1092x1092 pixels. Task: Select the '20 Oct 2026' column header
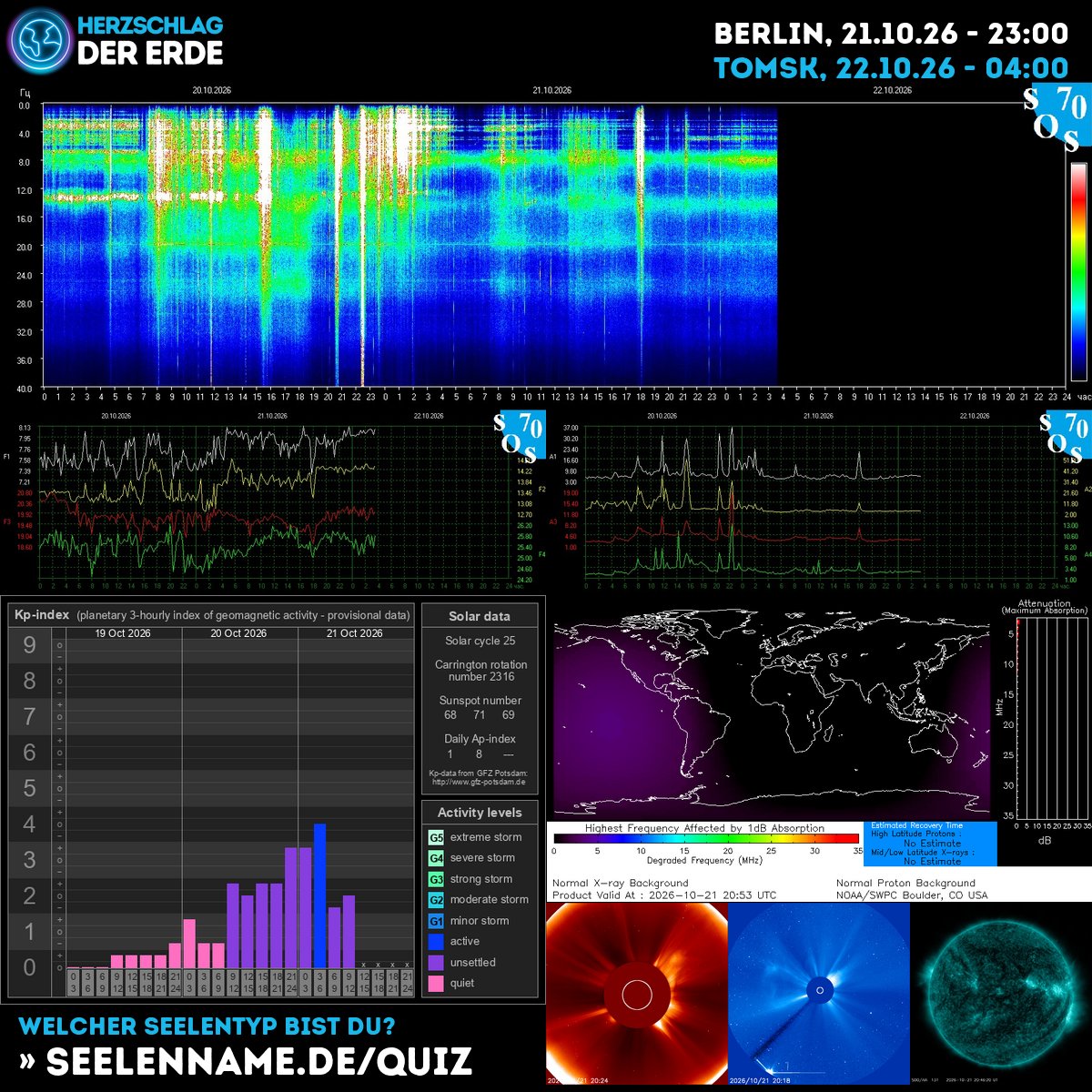(238, 633)
